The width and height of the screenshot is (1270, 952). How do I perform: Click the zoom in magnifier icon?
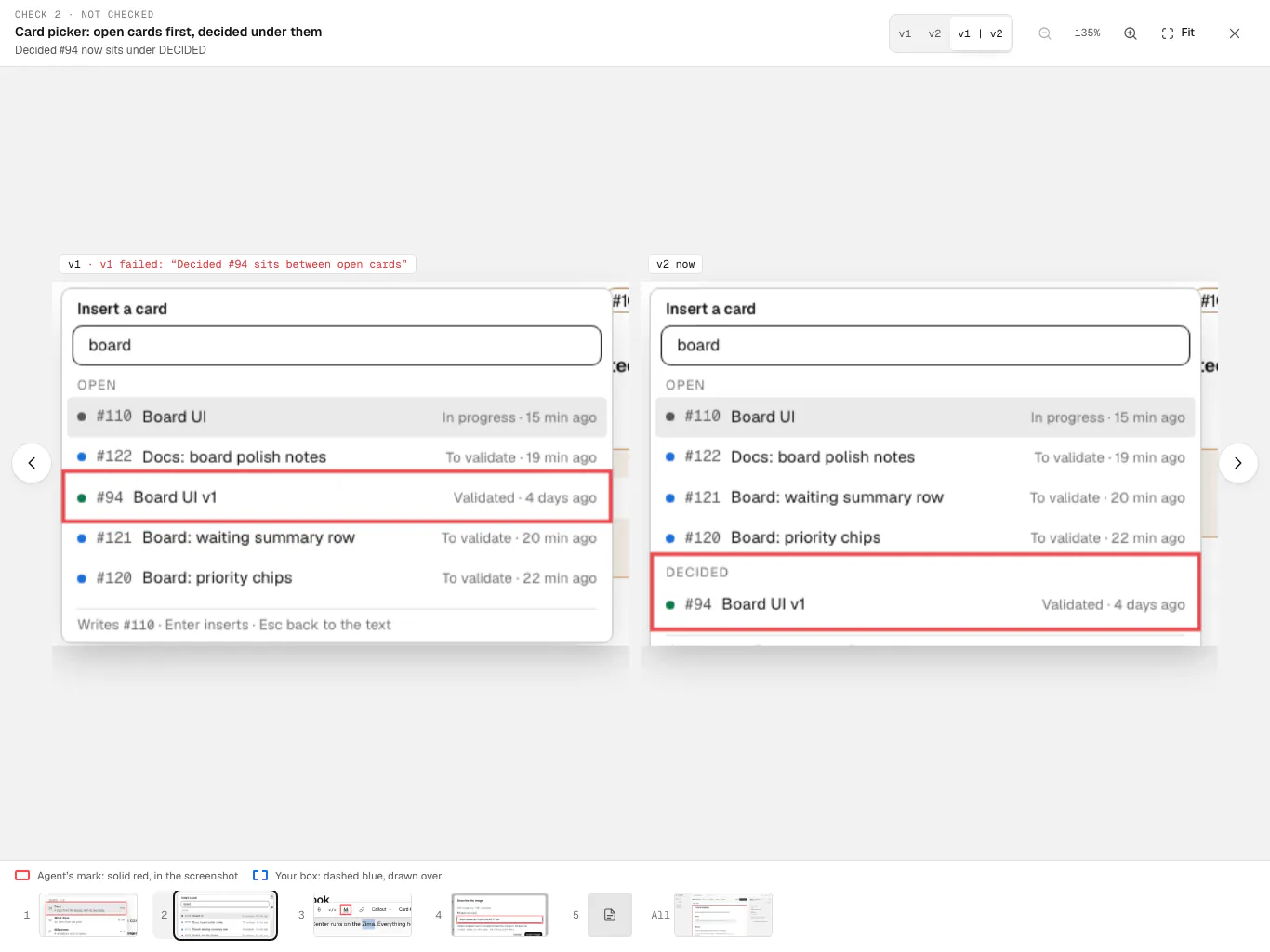pos(1131,33)
